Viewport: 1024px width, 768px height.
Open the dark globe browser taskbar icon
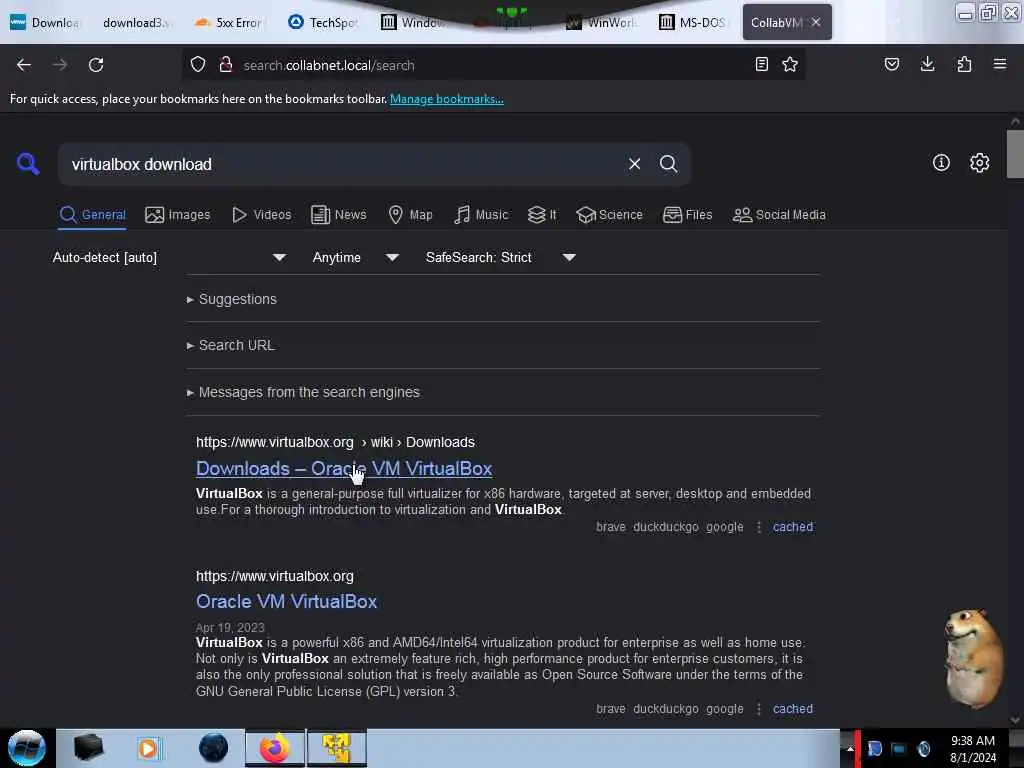[214, 748]
